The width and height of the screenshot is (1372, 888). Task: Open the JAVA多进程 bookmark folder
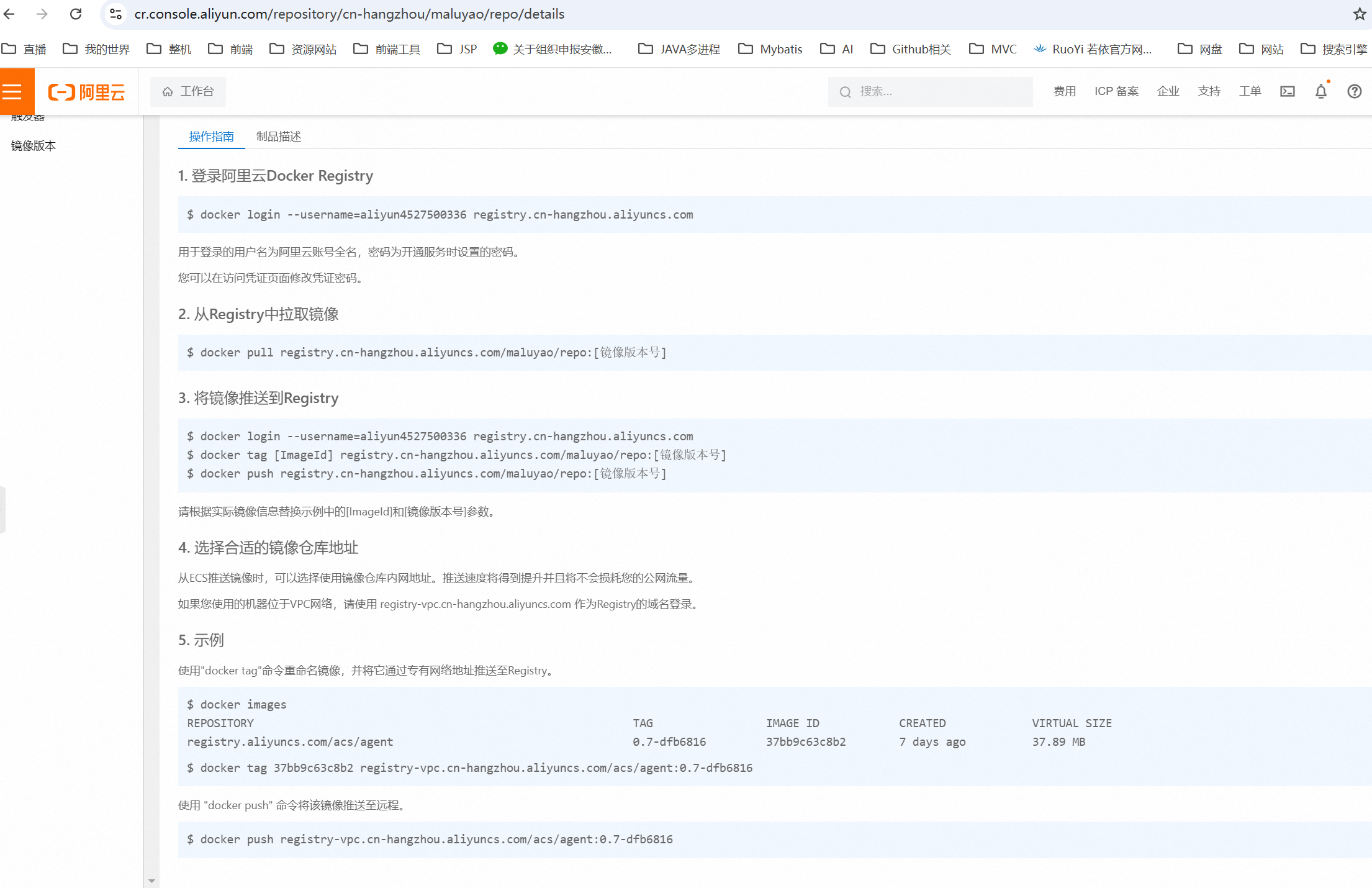[x=680, y=49]
